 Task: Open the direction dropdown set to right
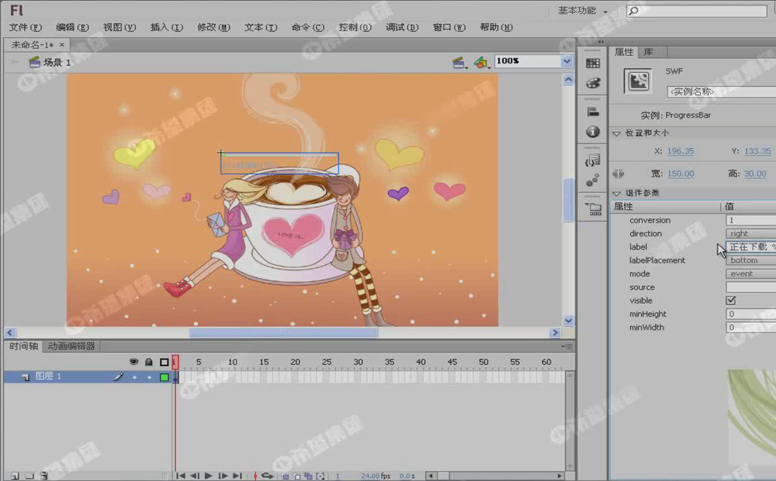(x=750, y=233)
